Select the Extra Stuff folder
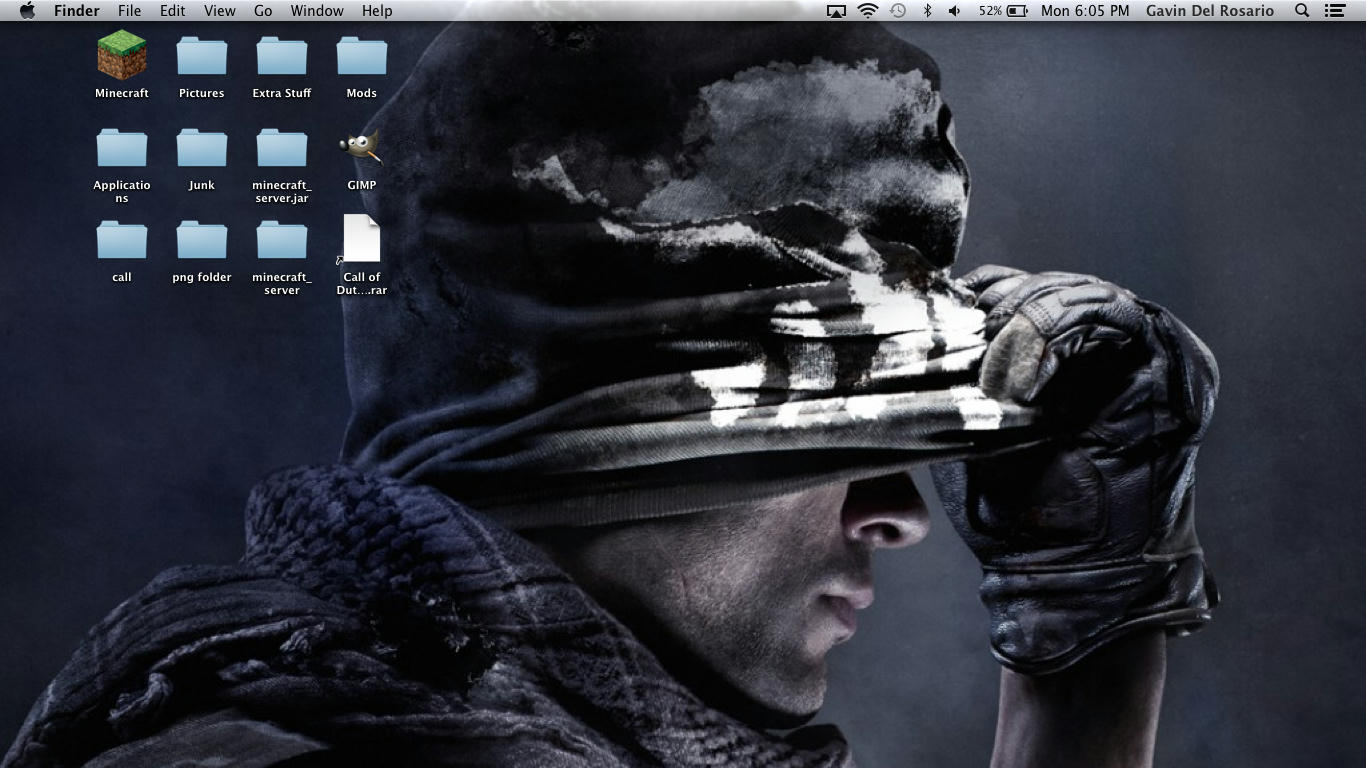1366x768 pixels. [282, 56]
